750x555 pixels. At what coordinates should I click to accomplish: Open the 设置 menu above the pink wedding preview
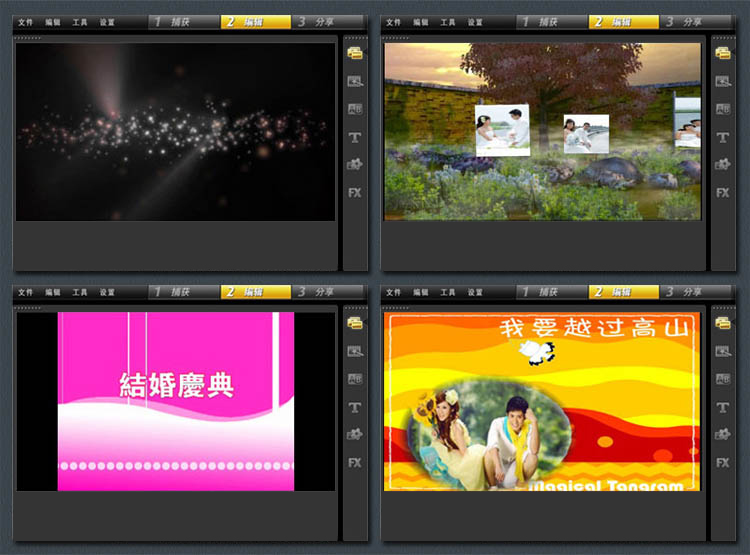[x=107, y=292]
